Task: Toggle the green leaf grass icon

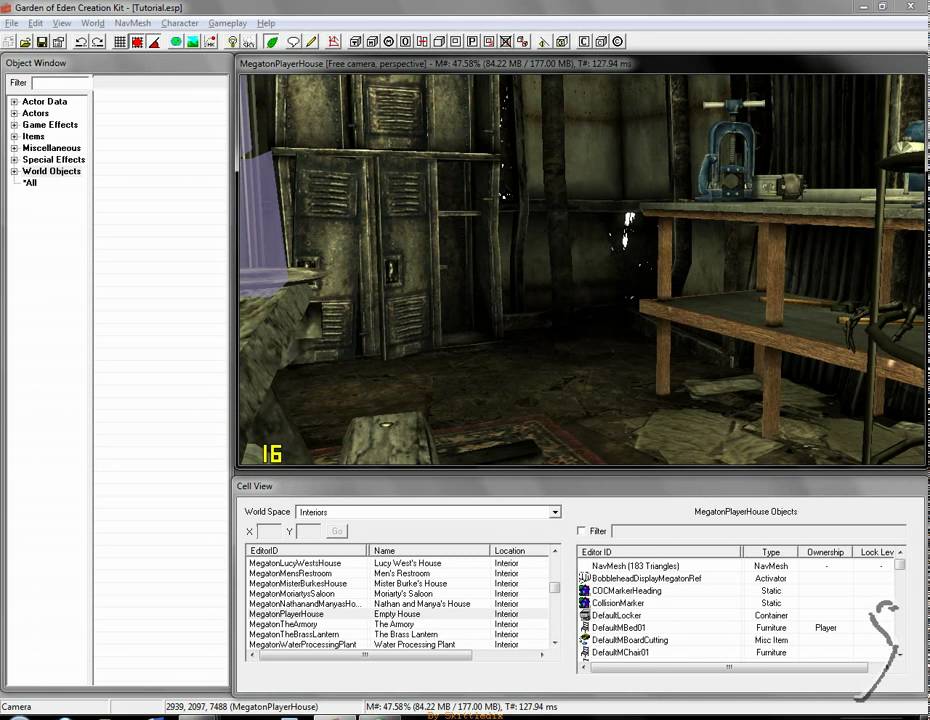Action: point(272,42)
